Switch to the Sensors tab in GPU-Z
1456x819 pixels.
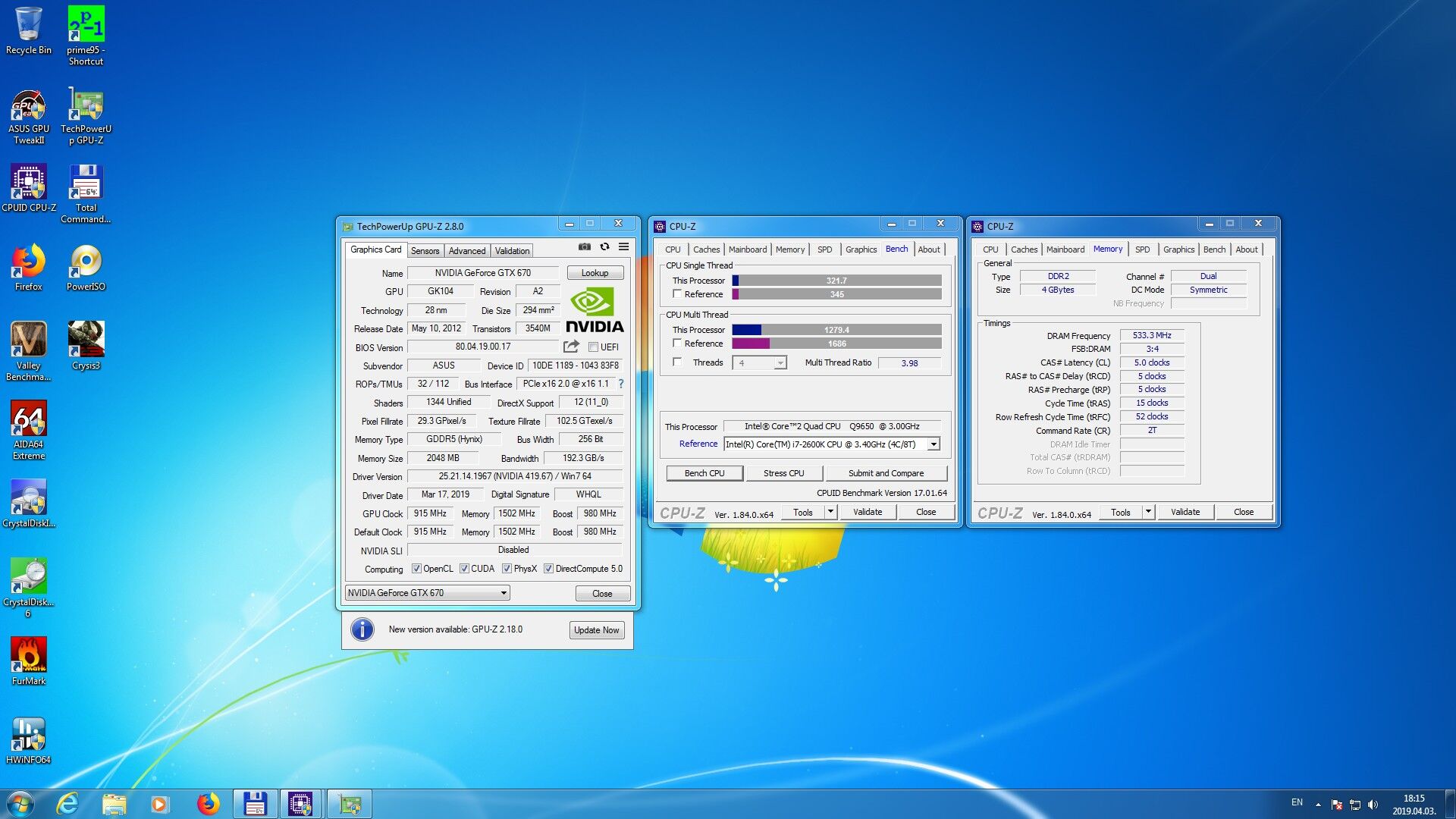425,251
